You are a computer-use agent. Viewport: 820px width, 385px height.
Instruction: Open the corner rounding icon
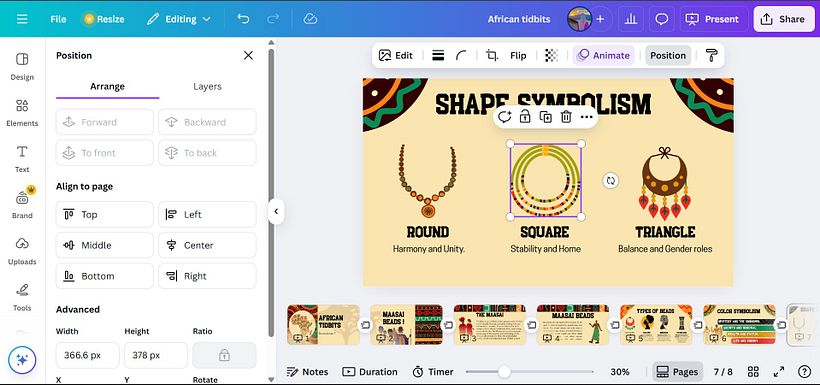pyautogui.click(x=461, y=55)
